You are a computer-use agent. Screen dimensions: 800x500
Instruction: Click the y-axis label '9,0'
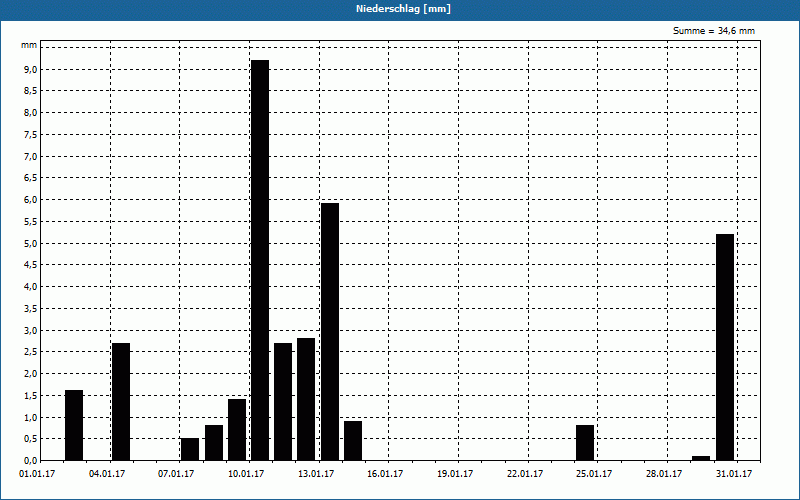[31, 69]
